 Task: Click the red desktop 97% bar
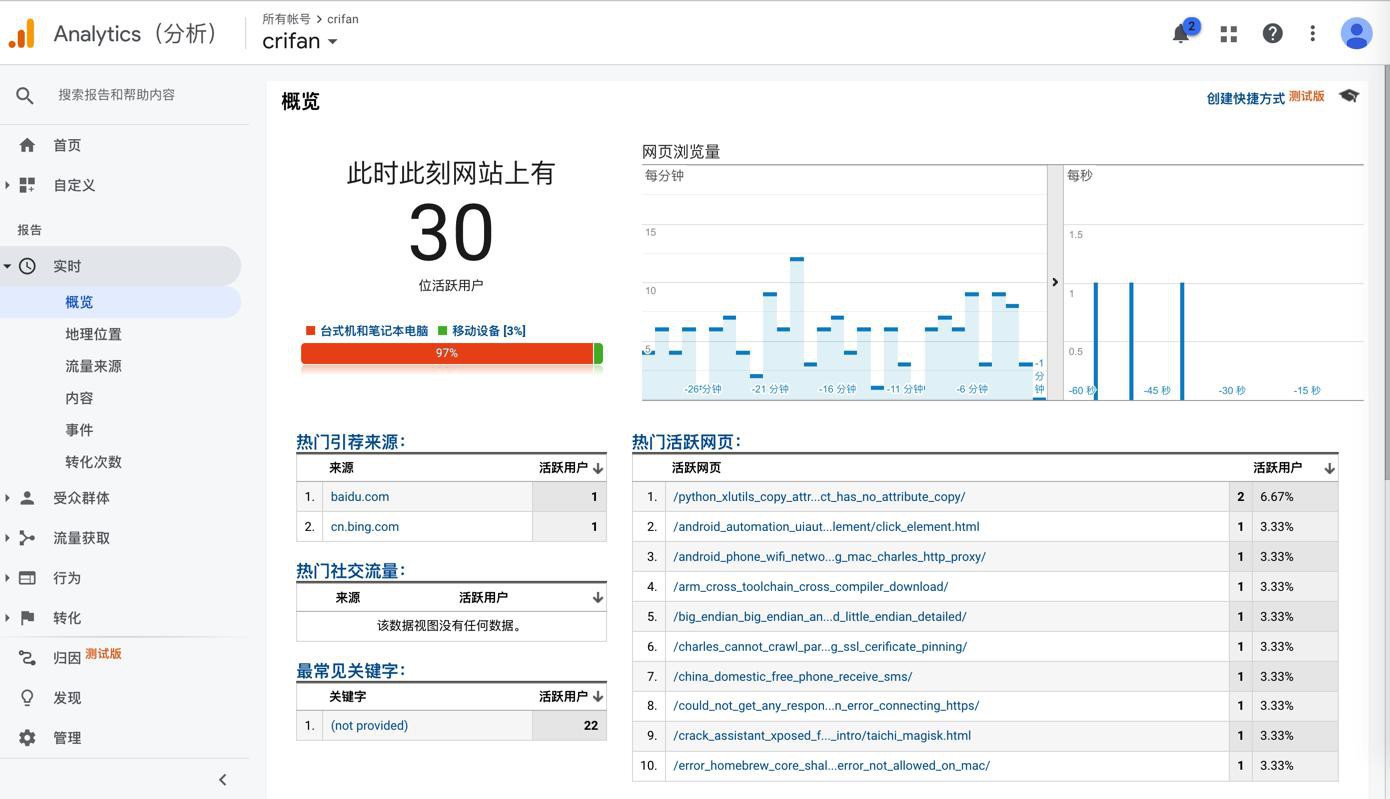tap(447, 353)
